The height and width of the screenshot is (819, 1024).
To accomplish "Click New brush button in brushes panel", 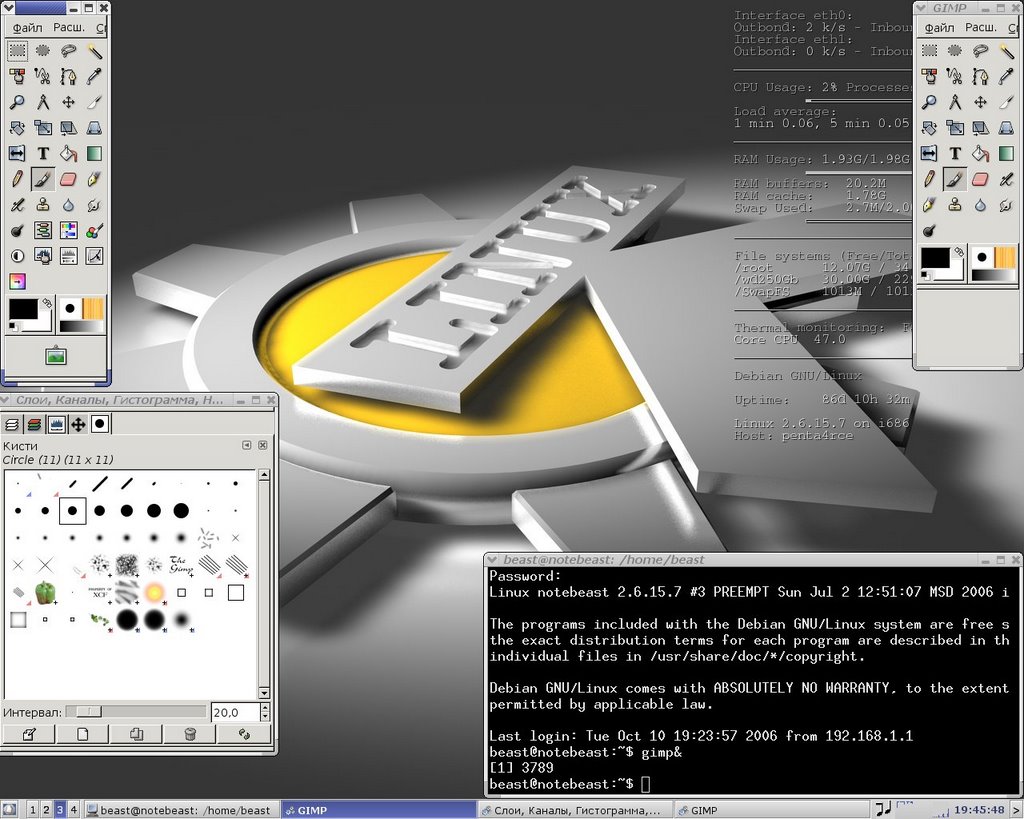I will pyautogui.click(x=82, y=734).
